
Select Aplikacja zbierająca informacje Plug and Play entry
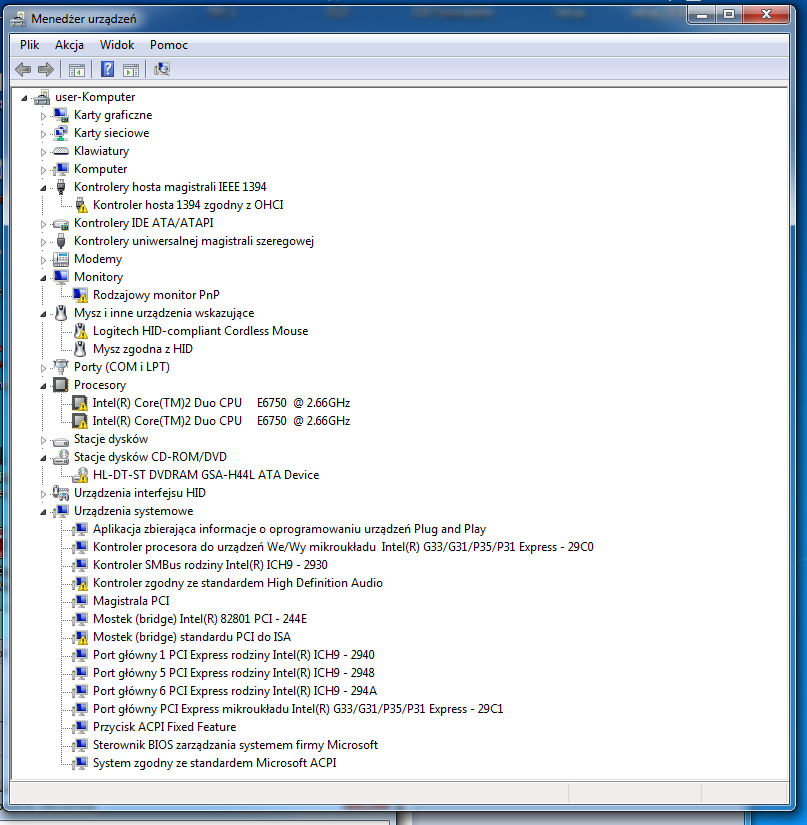pyautogui.click(x=289, y=529)
